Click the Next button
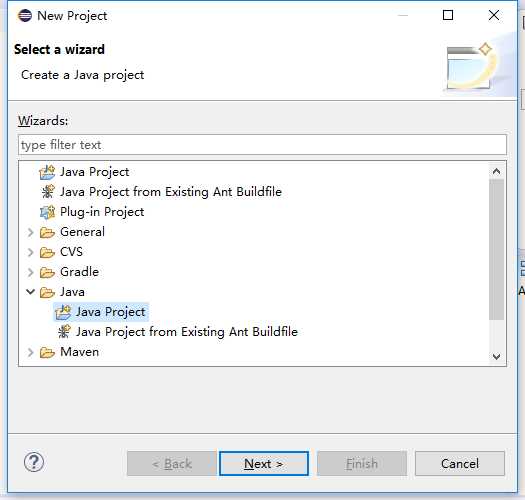This screenshot has width=525, height=500. [x=264, y=463]
